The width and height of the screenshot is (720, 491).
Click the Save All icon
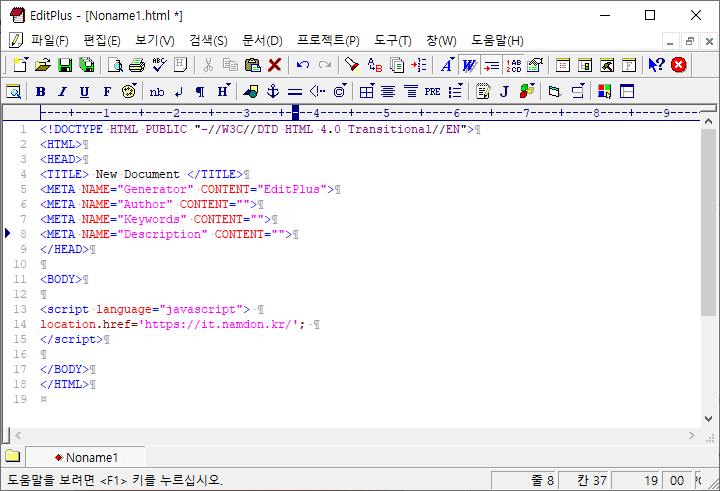(87, 65)
